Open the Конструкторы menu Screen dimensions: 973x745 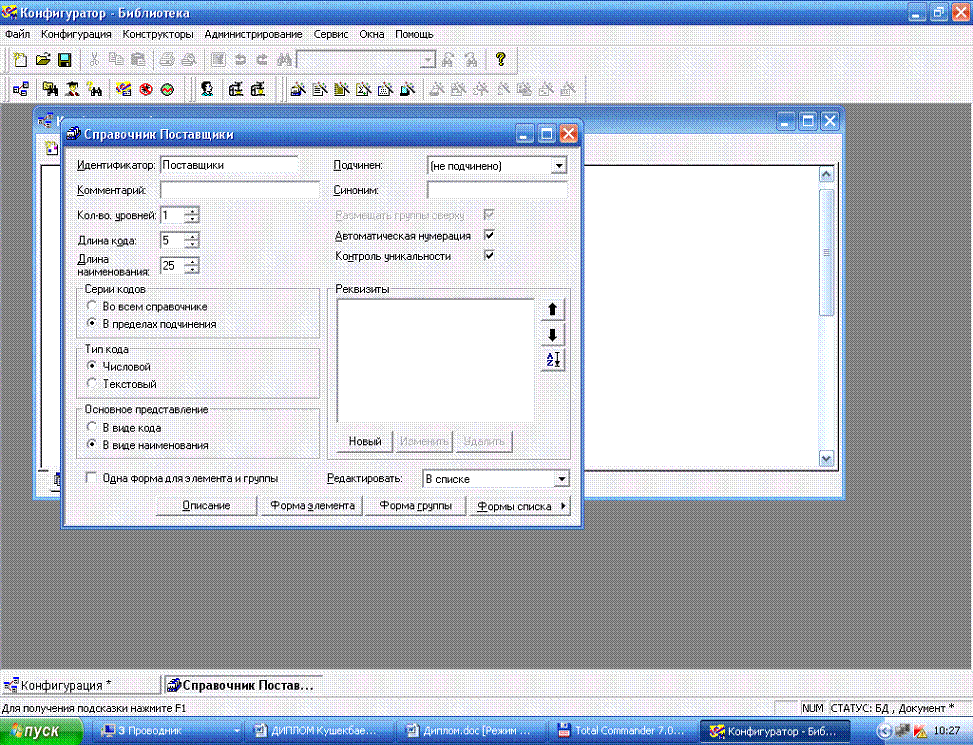[160, 34]
